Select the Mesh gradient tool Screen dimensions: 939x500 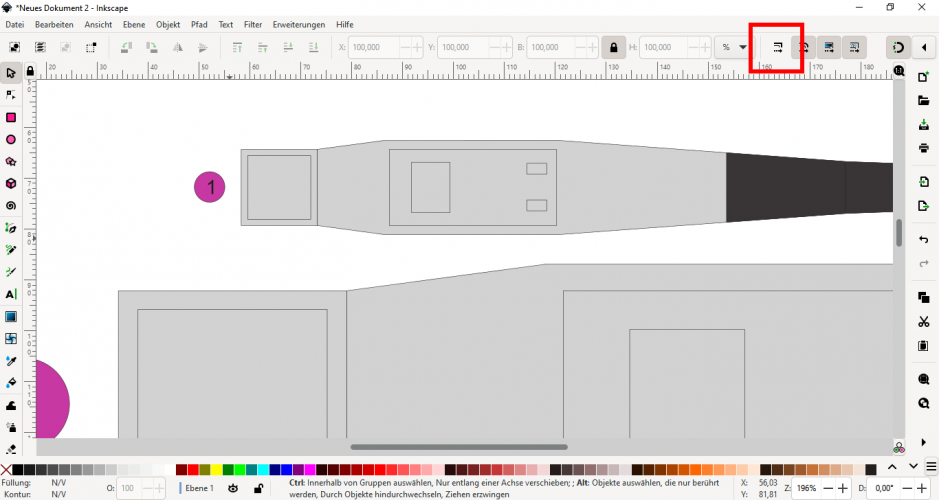pyautogui.click(x=11, y=339)
